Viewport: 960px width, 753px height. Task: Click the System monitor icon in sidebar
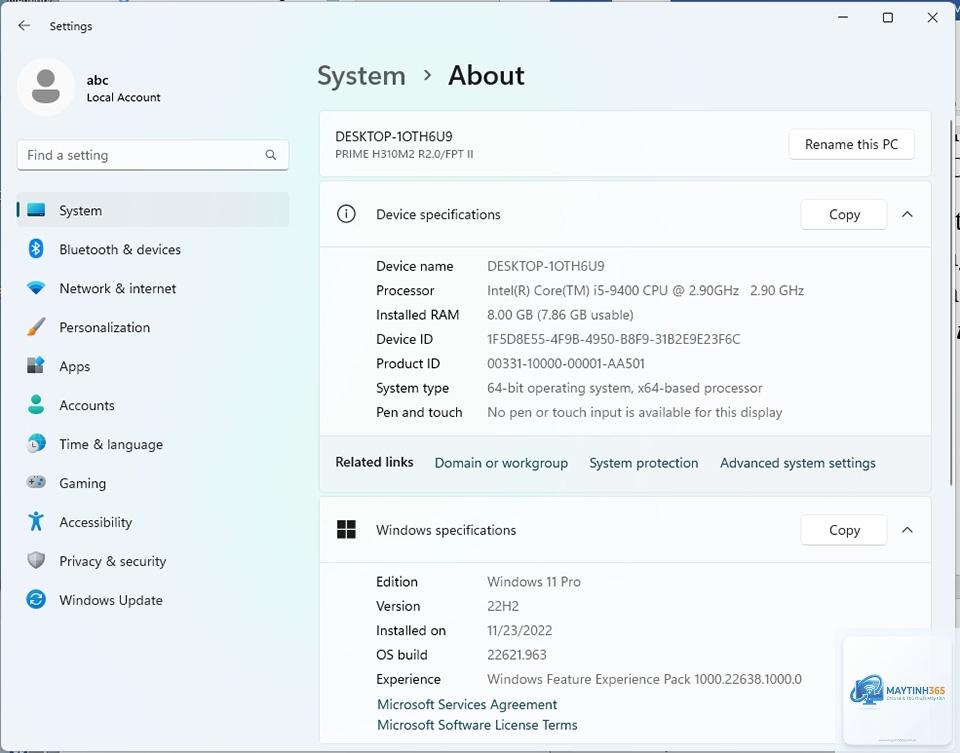[36, 210]
